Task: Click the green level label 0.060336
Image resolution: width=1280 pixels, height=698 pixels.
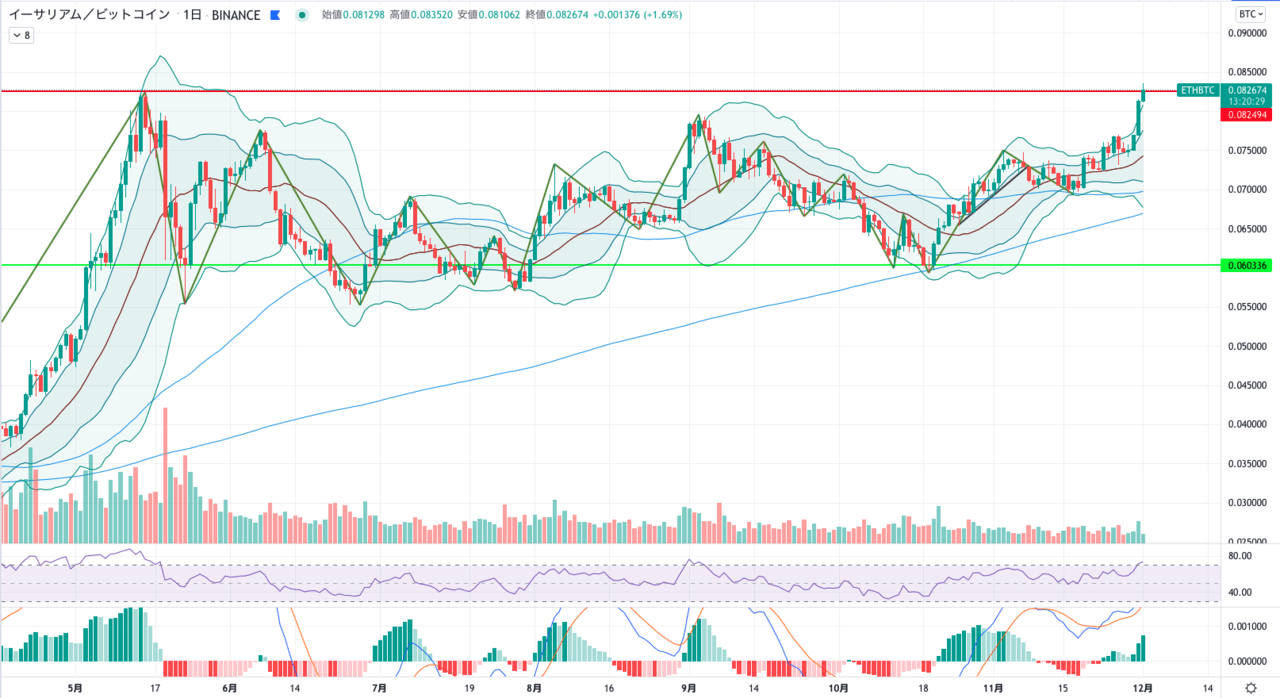Action: pos(1246,265)
